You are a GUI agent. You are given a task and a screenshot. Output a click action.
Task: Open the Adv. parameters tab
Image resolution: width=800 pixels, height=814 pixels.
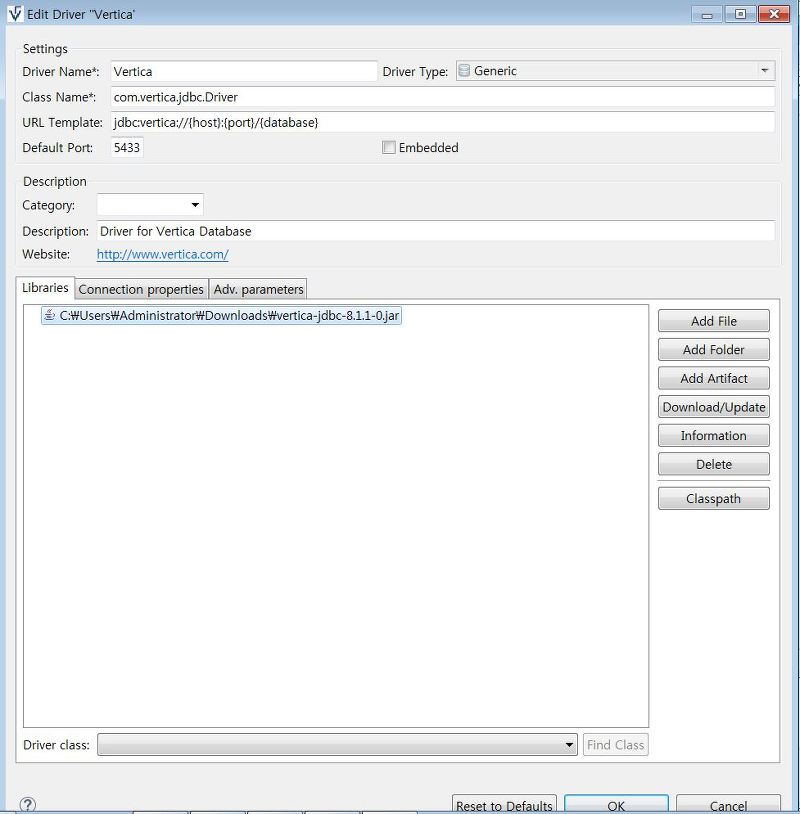tap(258, 289)
